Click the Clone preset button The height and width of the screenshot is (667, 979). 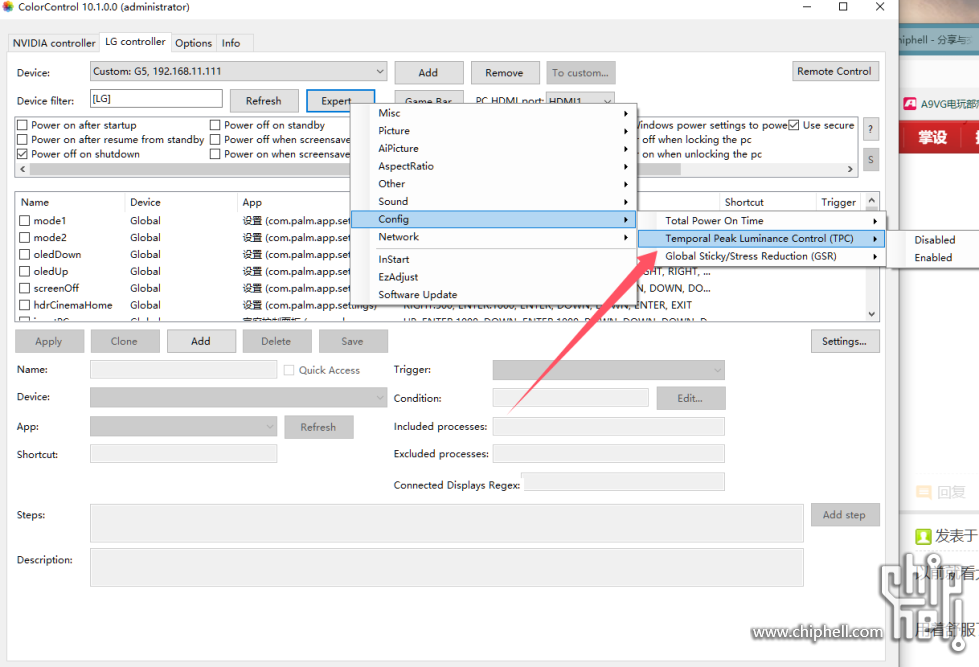124,341
